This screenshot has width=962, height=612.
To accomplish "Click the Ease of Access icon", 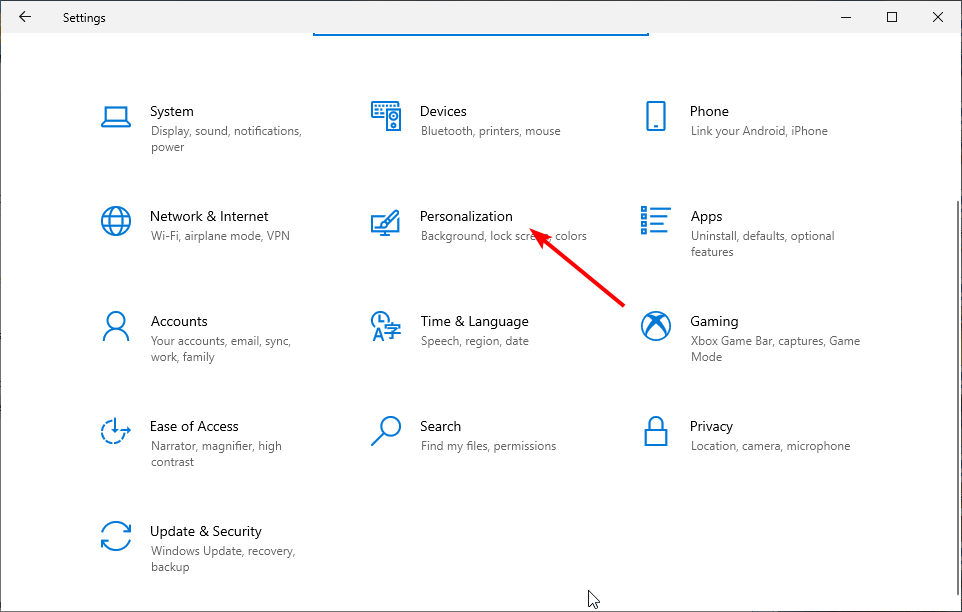I will (116, 431).
